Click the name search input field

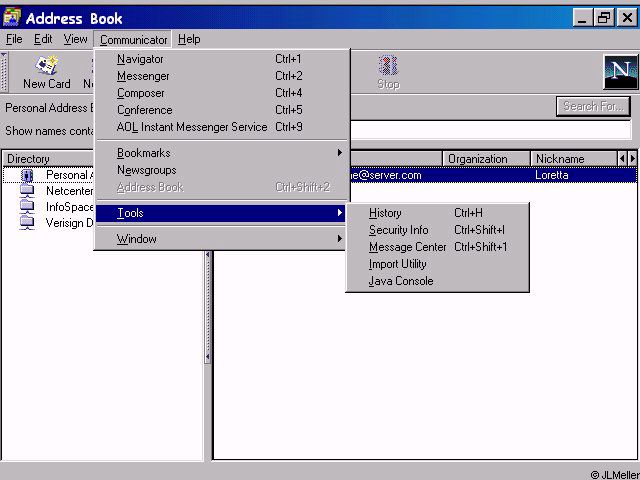(x=491, y=131)
